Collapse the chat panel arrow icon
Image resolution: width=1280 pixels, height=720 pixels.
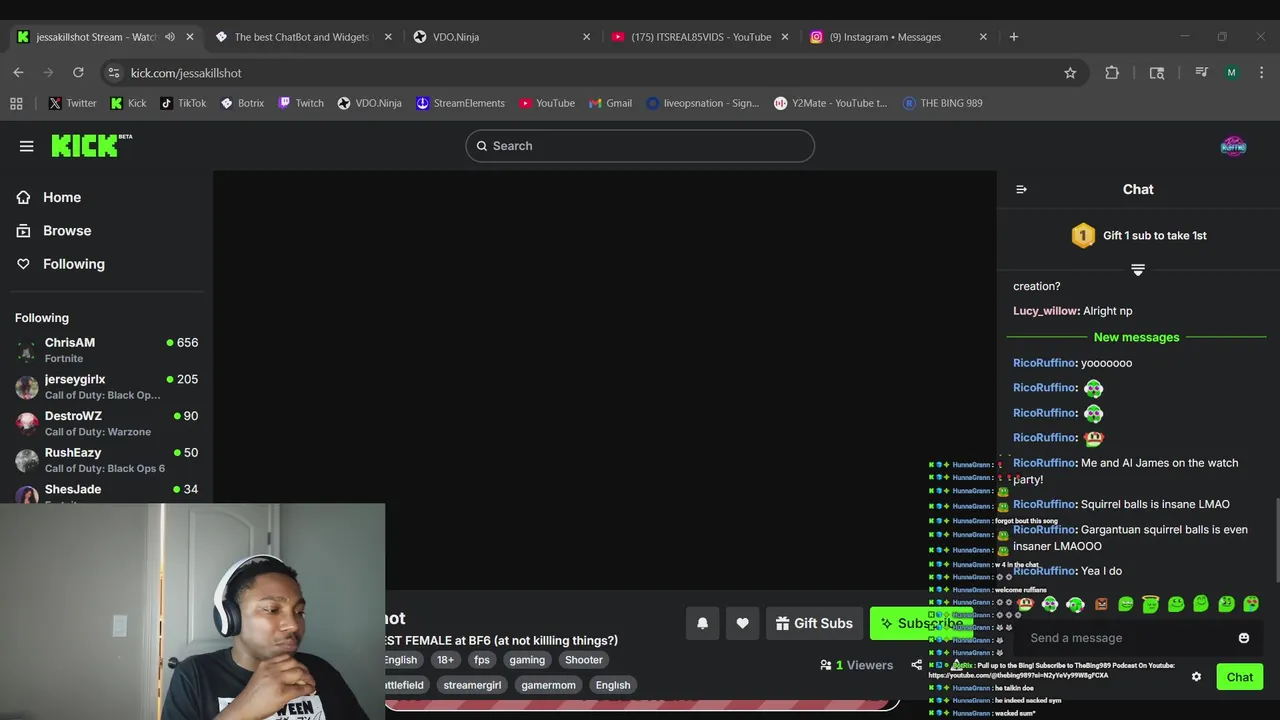(x=1021, y=189)
